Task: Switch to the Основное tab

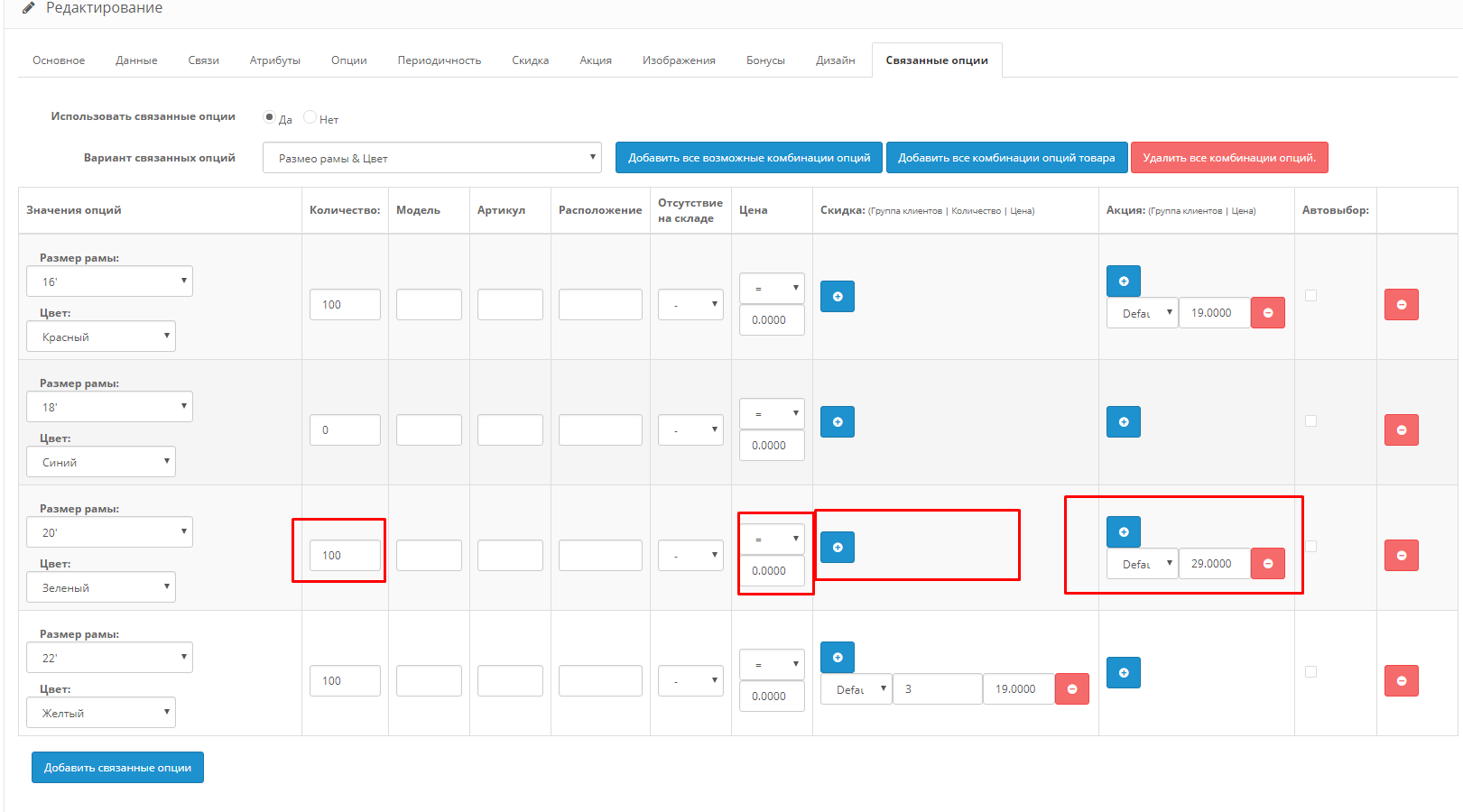Action: click(59, 60)
